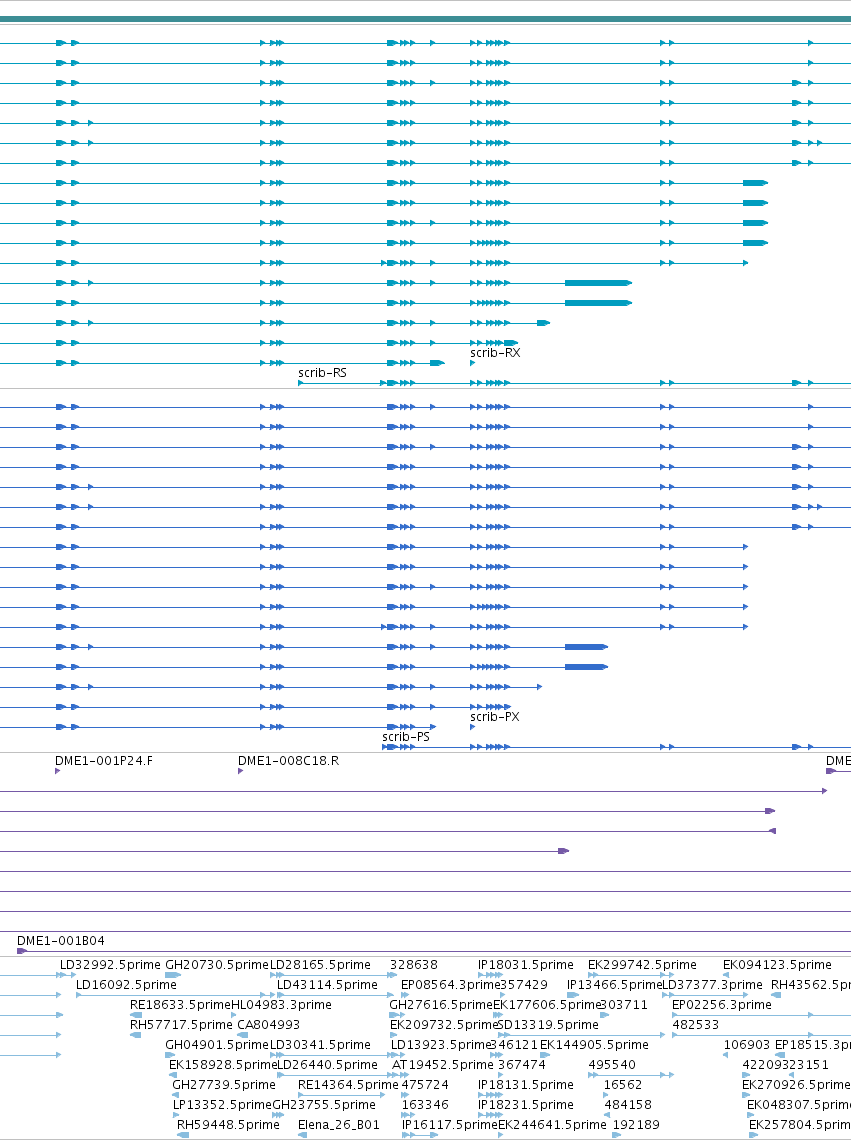Select EST label EP08564.3prime
Screen dimensions: 851x1140
pyautogui.click(x=451, y=984)
